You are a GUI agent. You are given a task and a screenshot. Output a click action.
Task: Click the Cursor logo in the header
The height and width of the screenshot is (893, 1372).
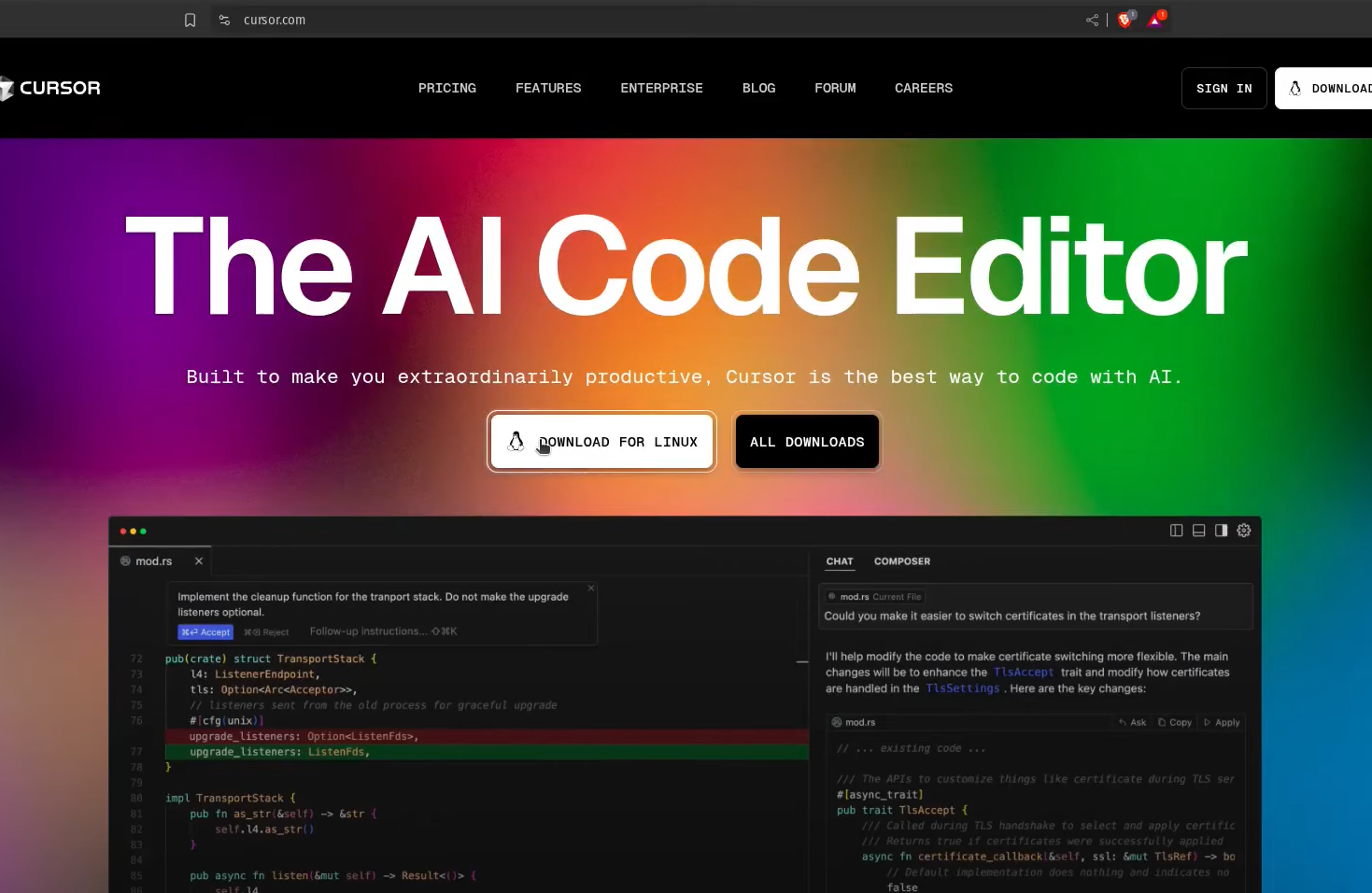[50, 88]
